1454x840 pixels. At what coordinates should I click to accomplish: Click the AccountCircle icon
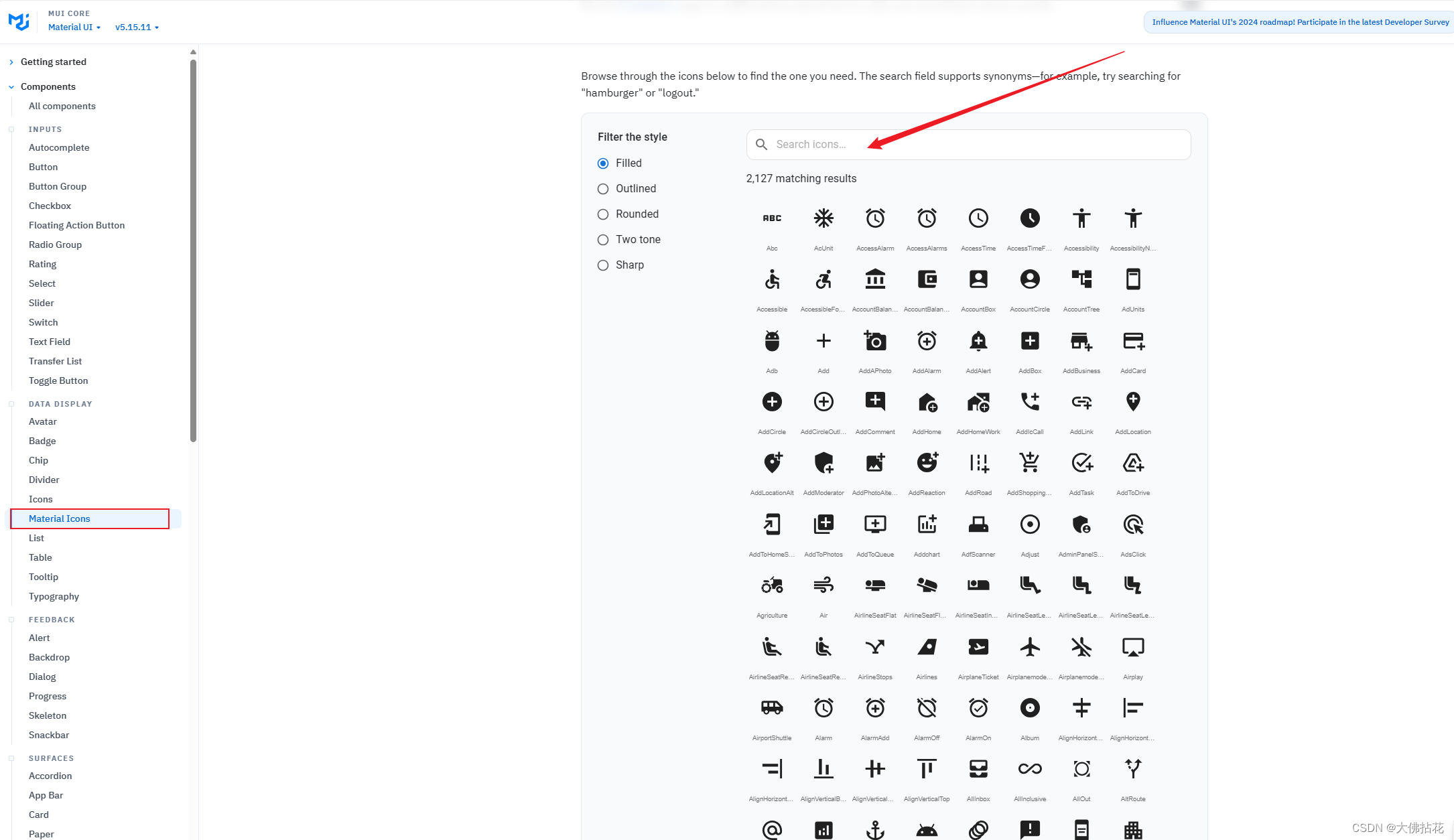[x=1030, y=279]
